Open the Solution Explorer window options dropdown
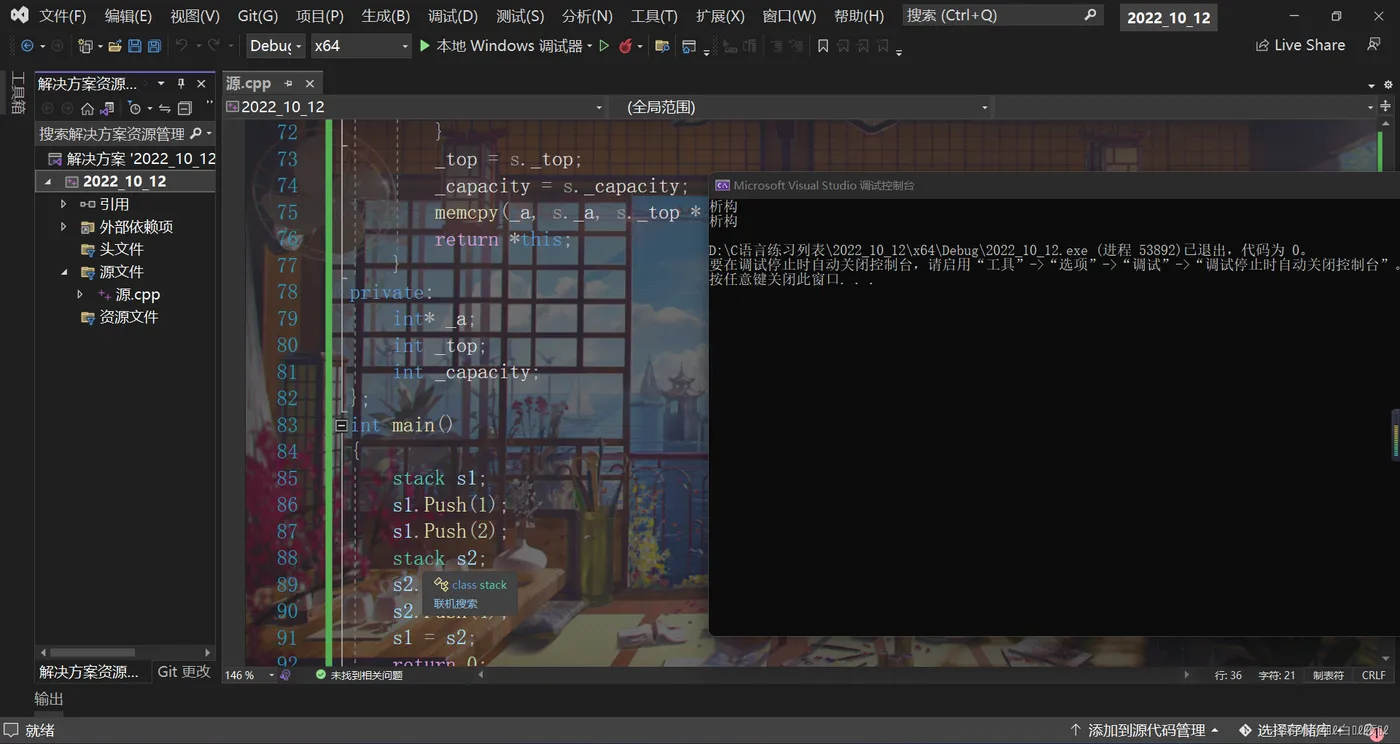The width and height of the screenshot is (1400, 744). point(161,84)
